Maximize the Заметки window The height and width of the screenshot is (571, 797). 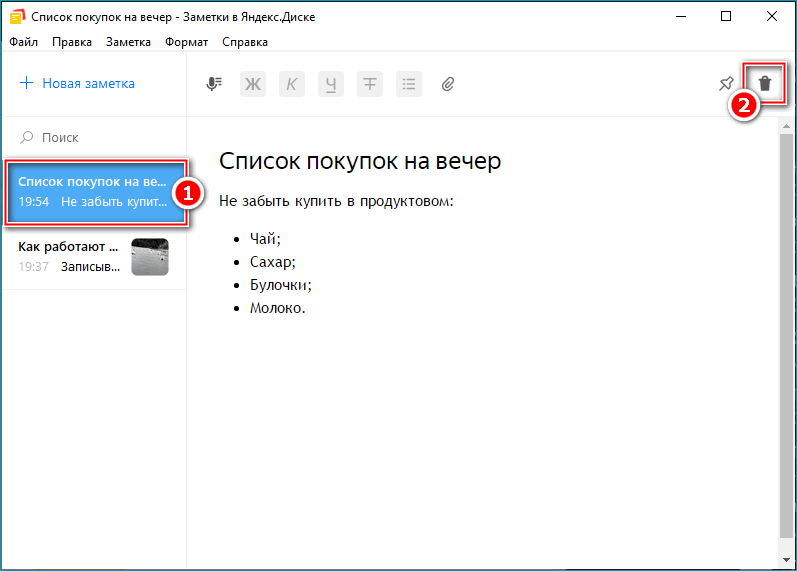pos(726,16)
